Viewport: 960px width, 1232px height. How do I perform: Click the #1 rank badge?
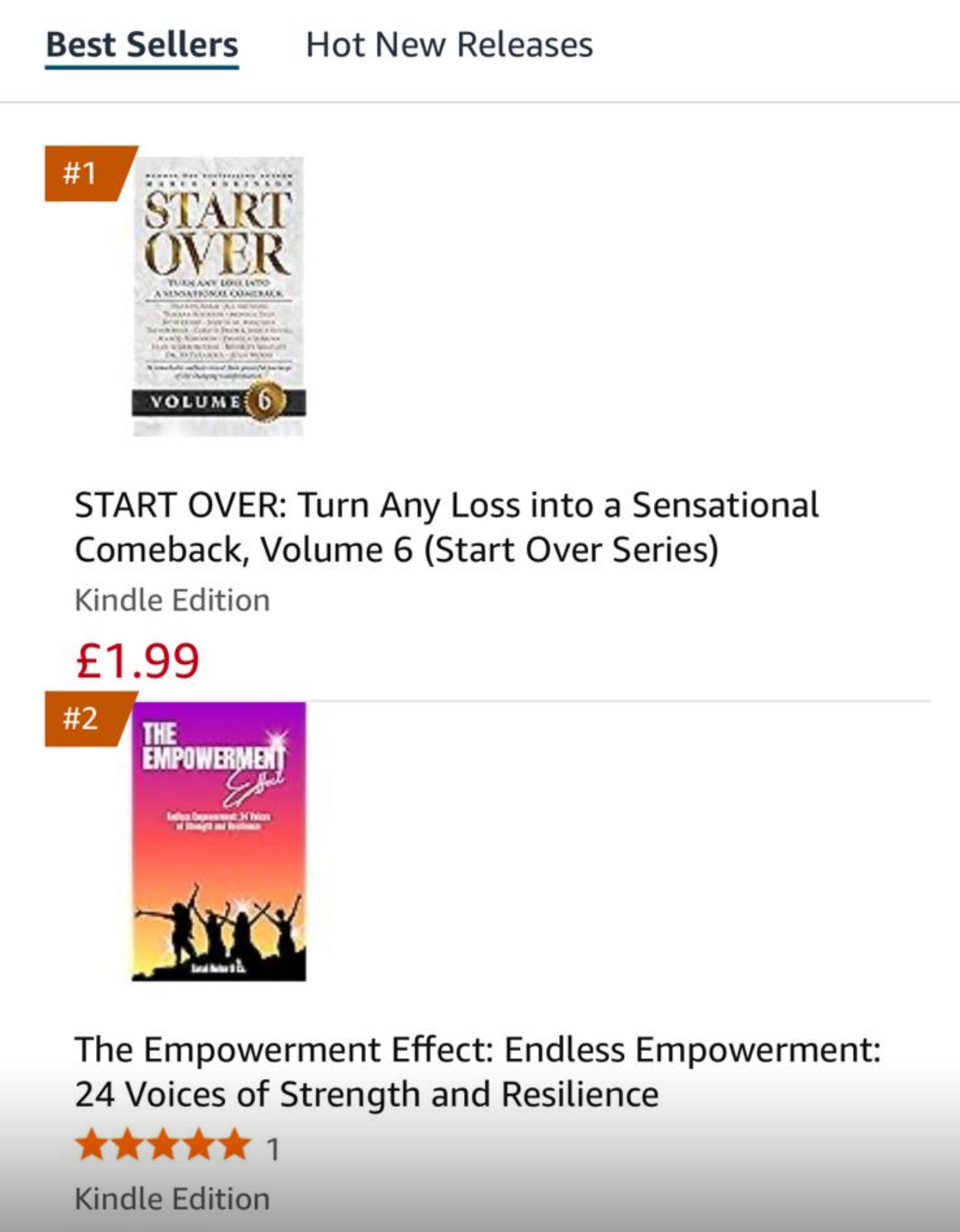point(81,173)
